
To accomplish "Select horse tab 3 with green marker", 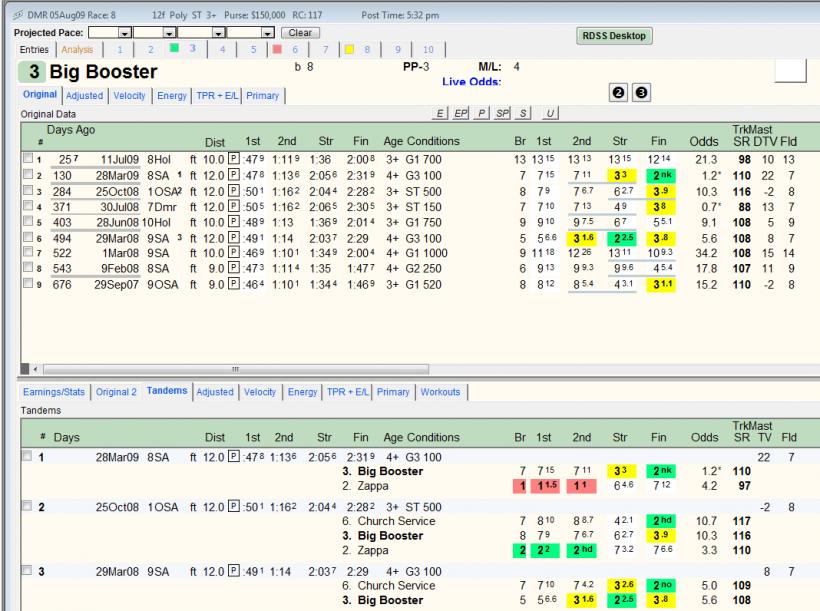I will [187, 49].
